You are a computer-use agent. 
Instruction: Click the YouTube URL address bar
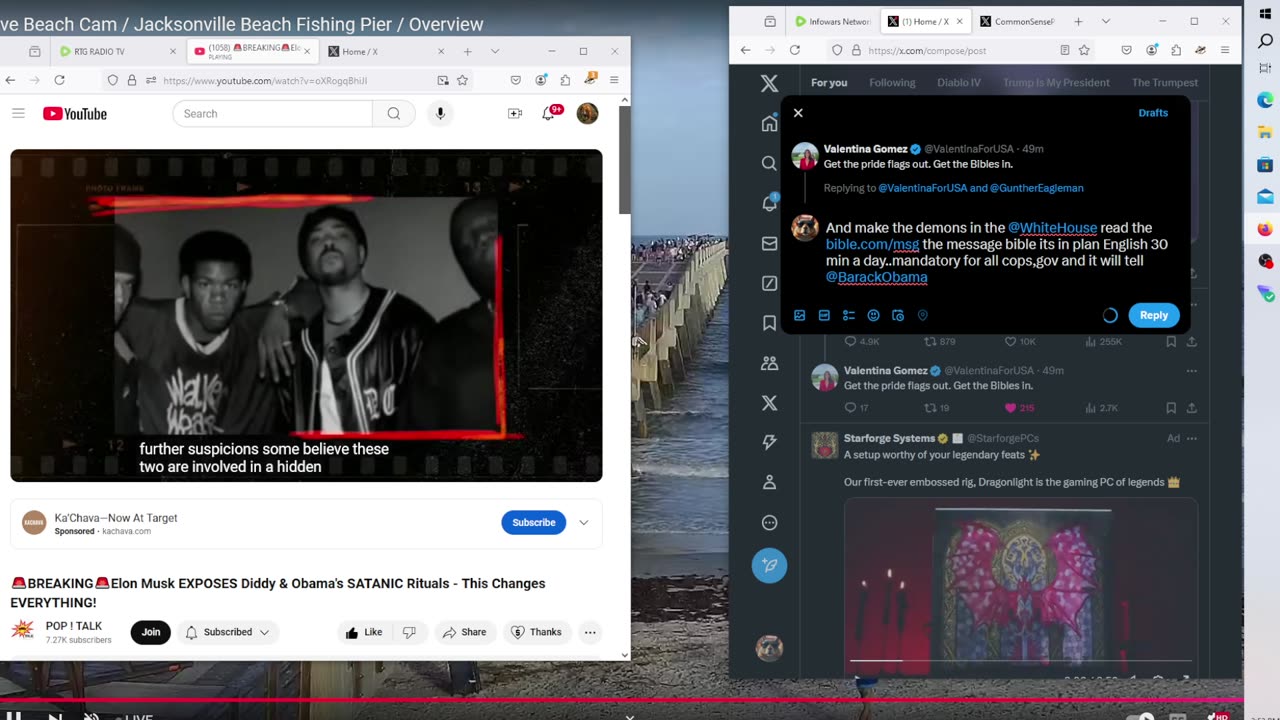click(290, 80)
